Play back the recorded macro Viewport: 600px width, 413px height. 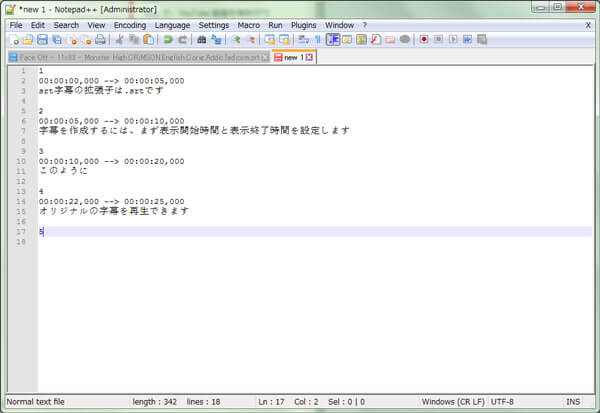point(453,39)
